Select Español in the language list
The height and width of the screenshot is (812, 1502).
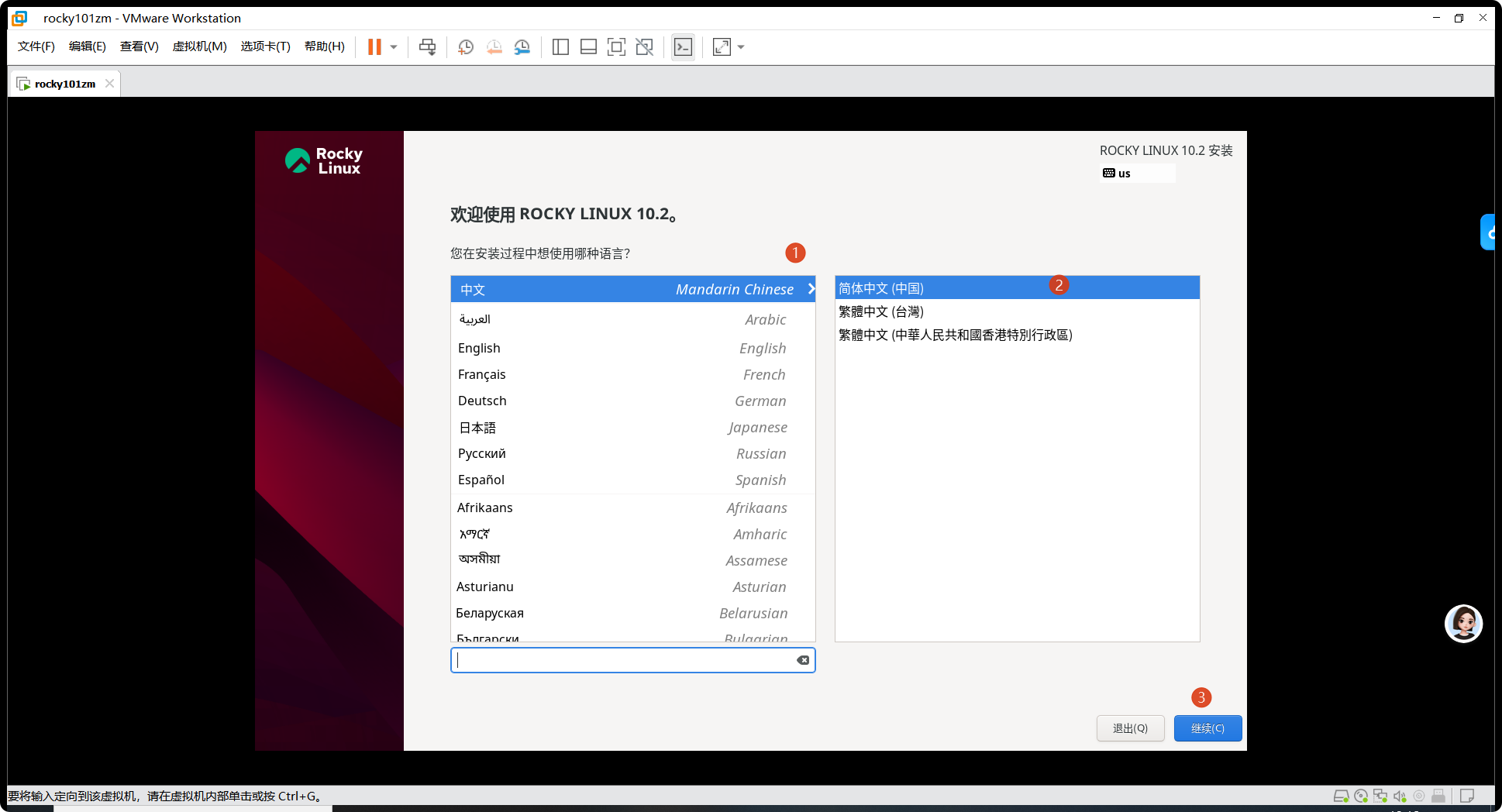632,480
